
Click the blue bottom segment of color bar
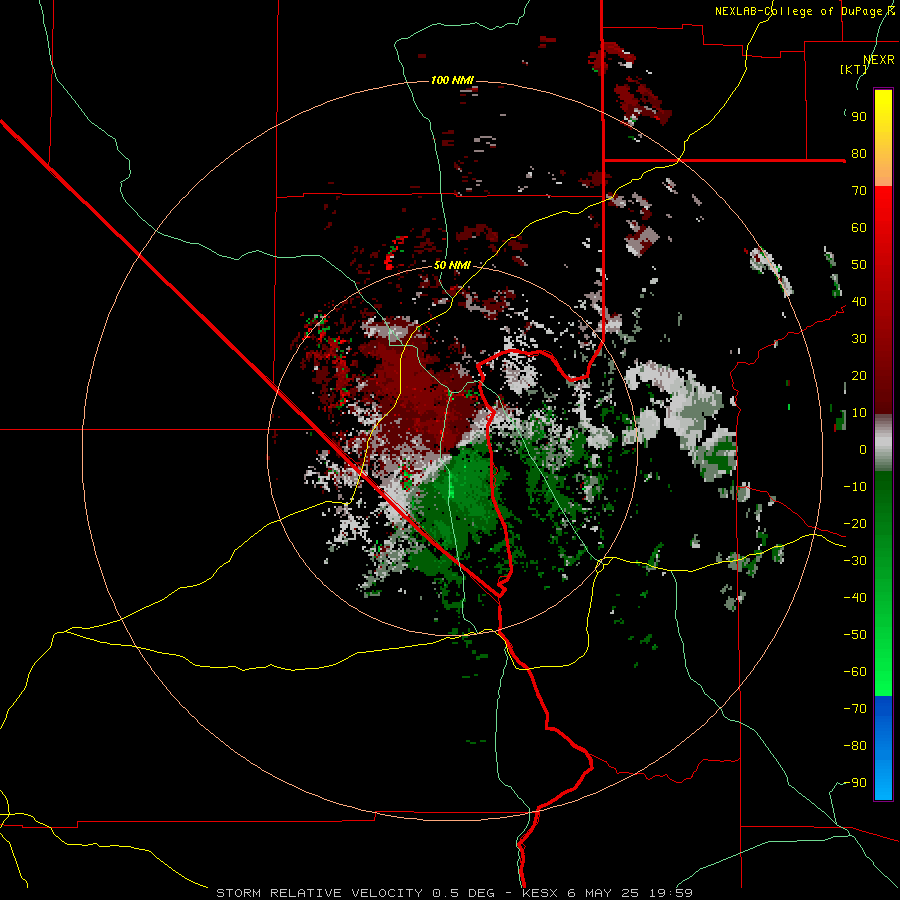[x=883, y=747]
